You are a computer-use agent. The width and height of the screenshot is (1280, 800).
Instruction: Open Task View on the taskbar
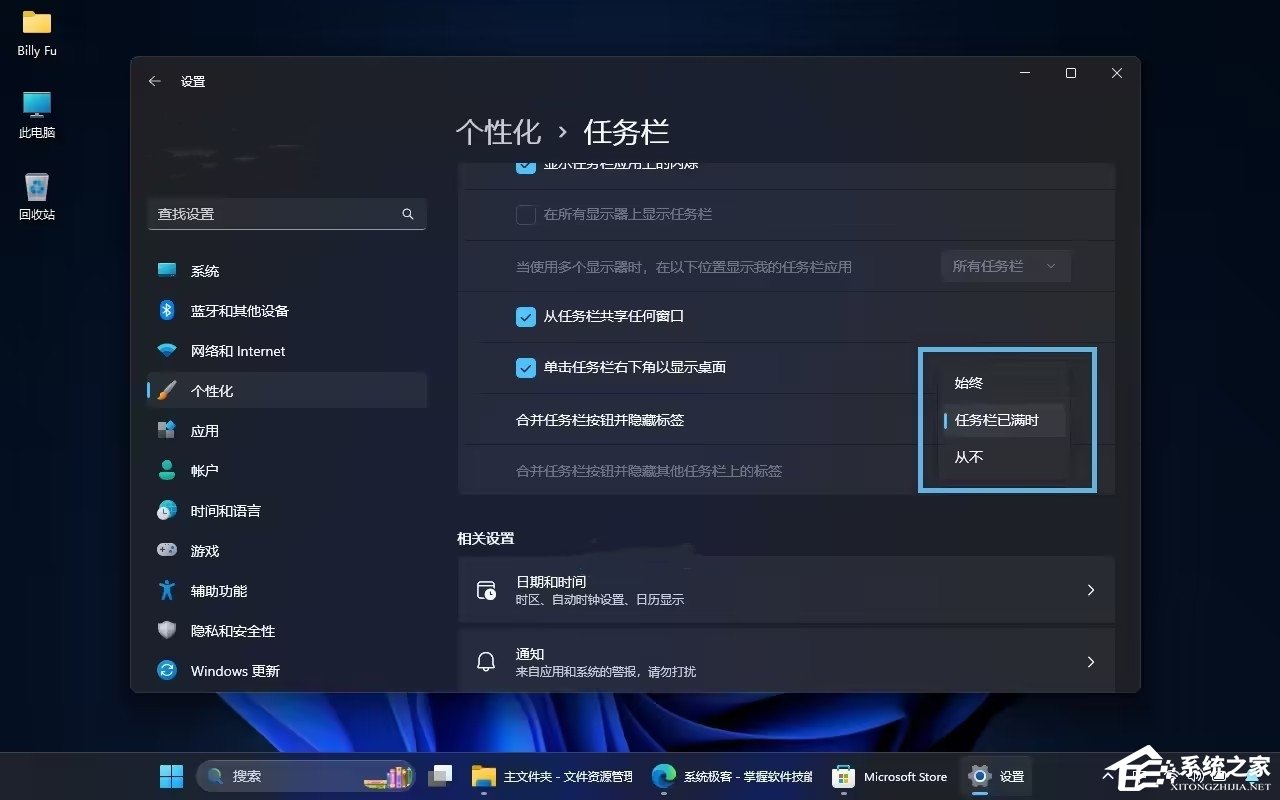(x=440, y=776)
